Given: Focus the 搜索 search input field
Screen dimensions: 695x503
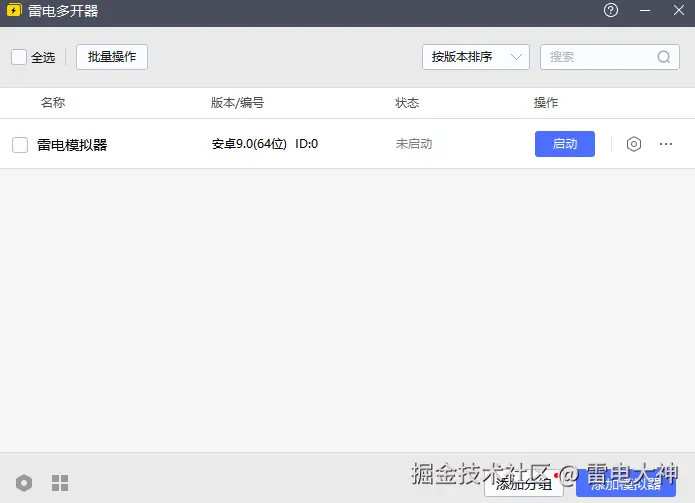Looking at the screenshot, I should (609, 57).
